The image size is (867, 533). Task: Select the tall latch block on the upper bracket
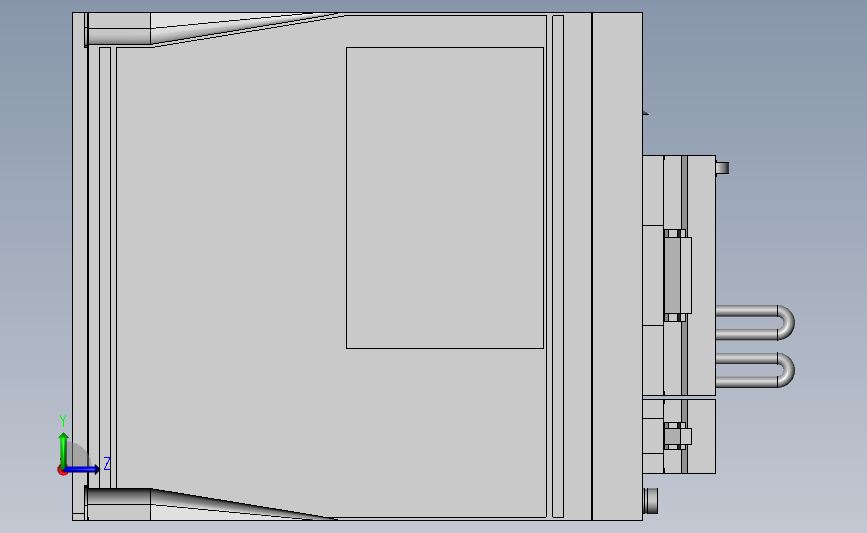[678, 275]
